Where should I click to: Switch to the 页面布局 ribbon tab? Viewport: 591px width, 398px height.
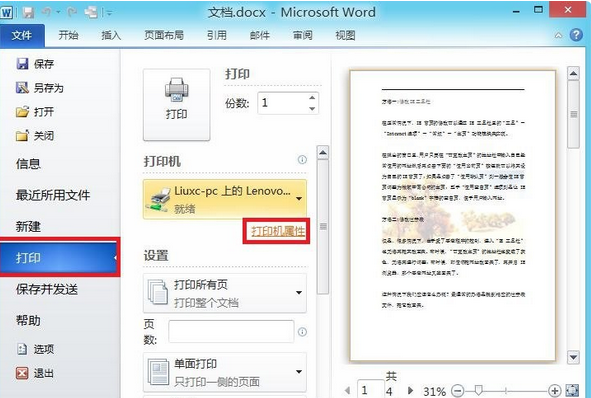[x=164, y=35]
